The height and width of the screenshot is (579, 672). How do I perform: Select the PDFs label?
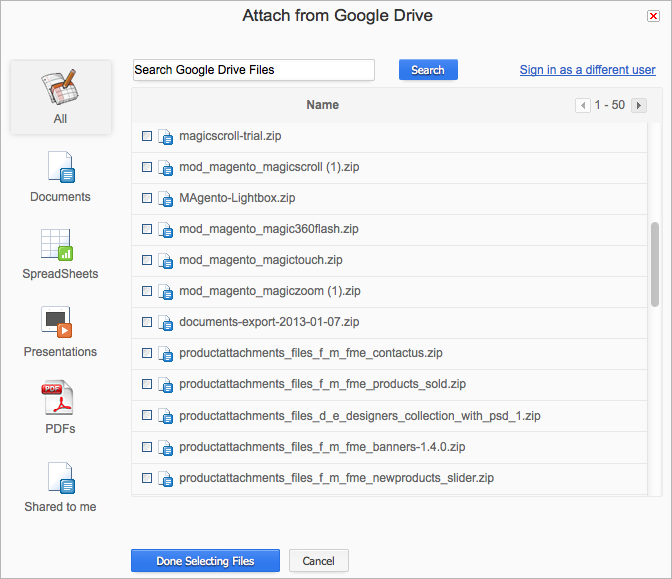60,429
